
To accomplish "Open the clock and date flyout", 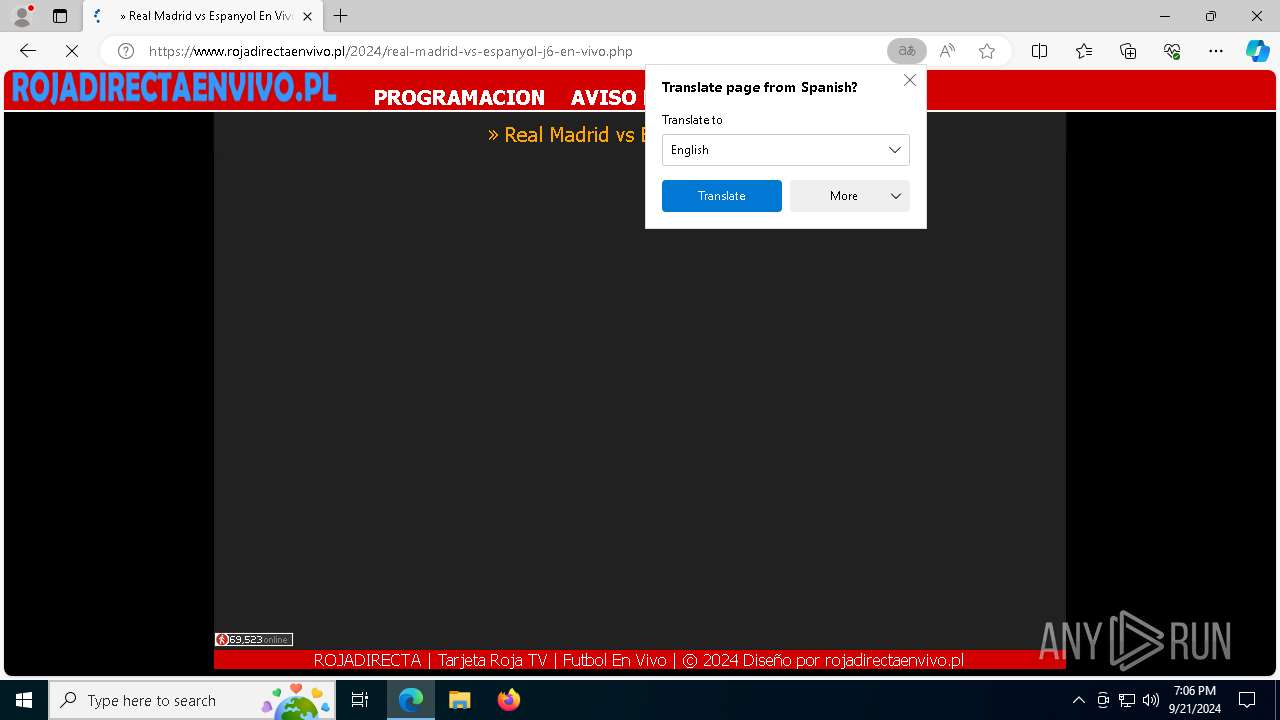I will tap(1195, 700).
